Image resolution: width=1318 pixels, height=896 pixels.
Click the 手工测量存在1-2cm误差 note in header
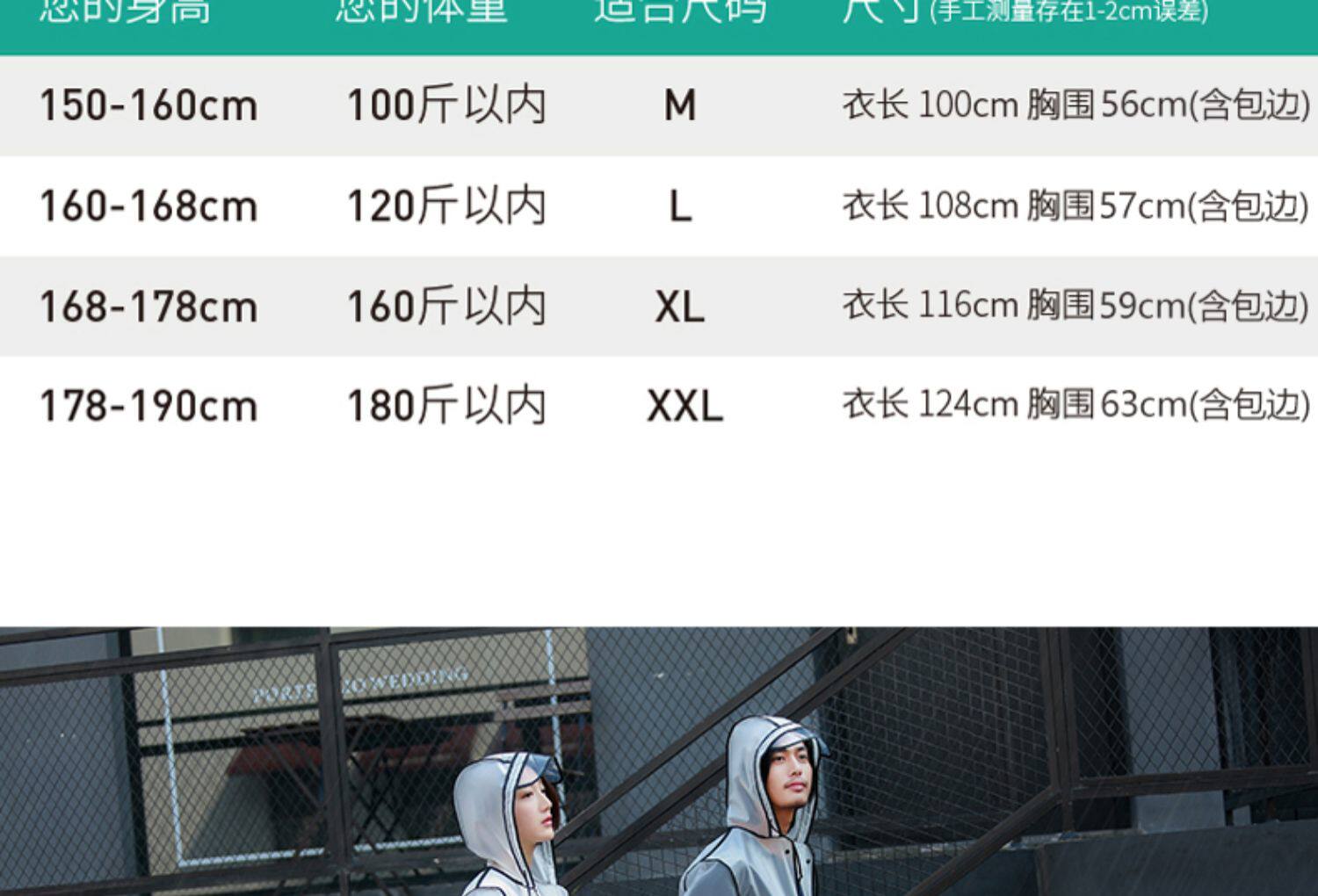(1069, 11)
